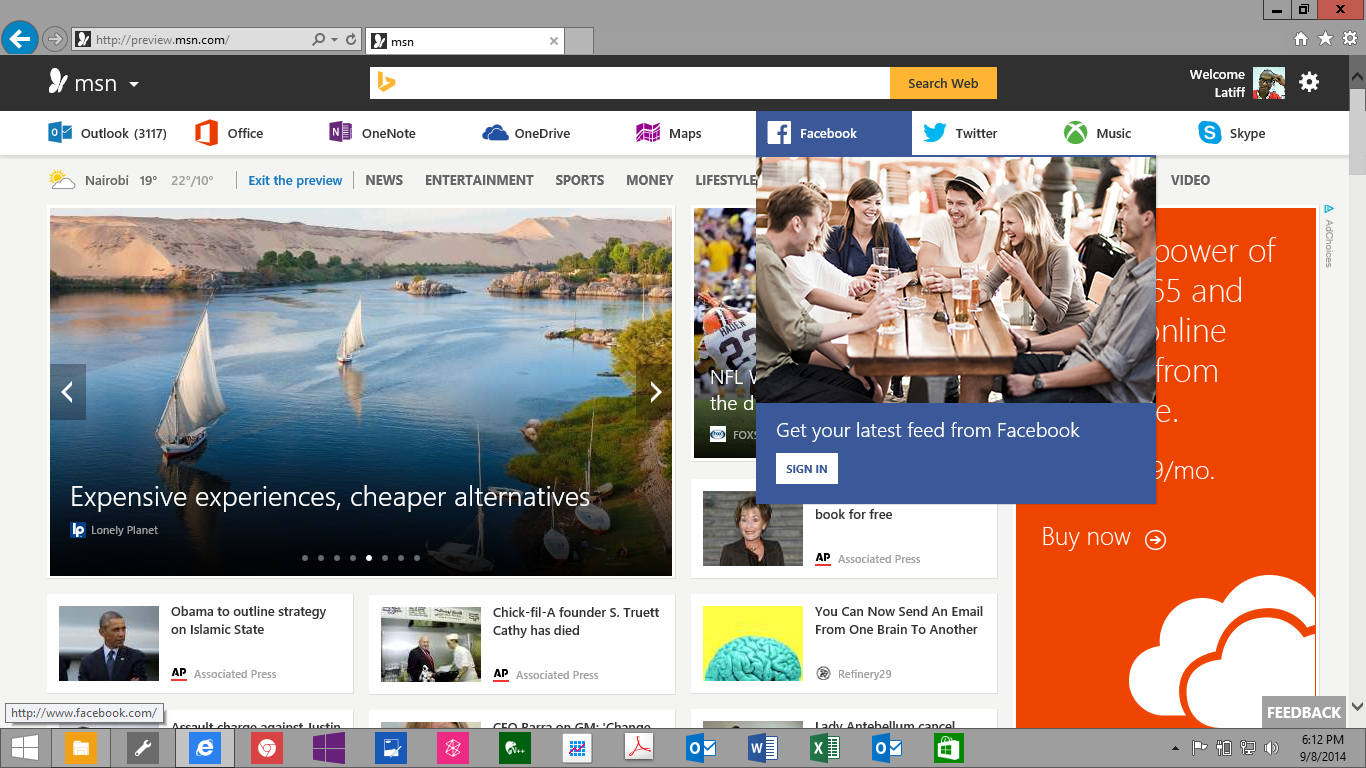This screenshot has width=1366, height=768.
Task: Click the FEEDBACK button
Action: 1304,712
